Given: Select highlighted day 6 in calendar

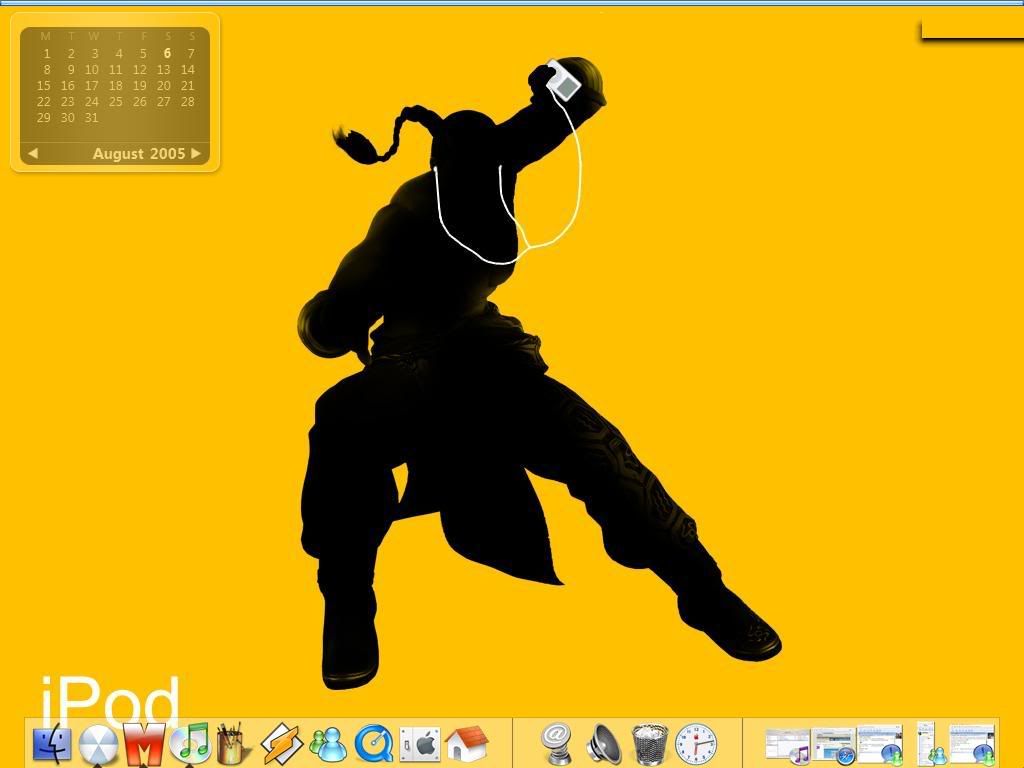Looking at the screenshot, I should pyautogui.click(x=167, y=54).
